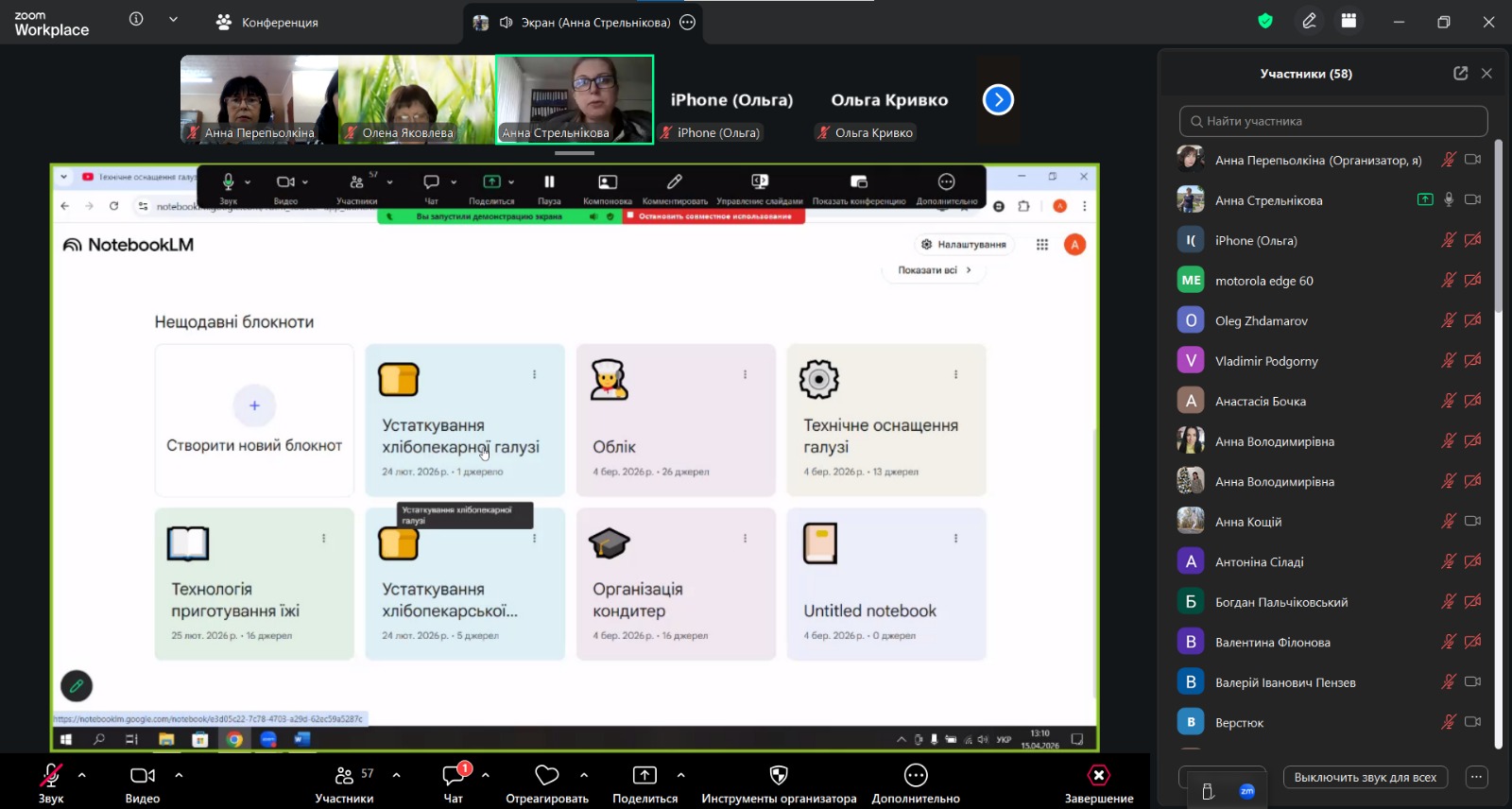Expand video options arrow beside Видео
Image resolution: width=1512 pixels, height=809 pixels.
179,775
